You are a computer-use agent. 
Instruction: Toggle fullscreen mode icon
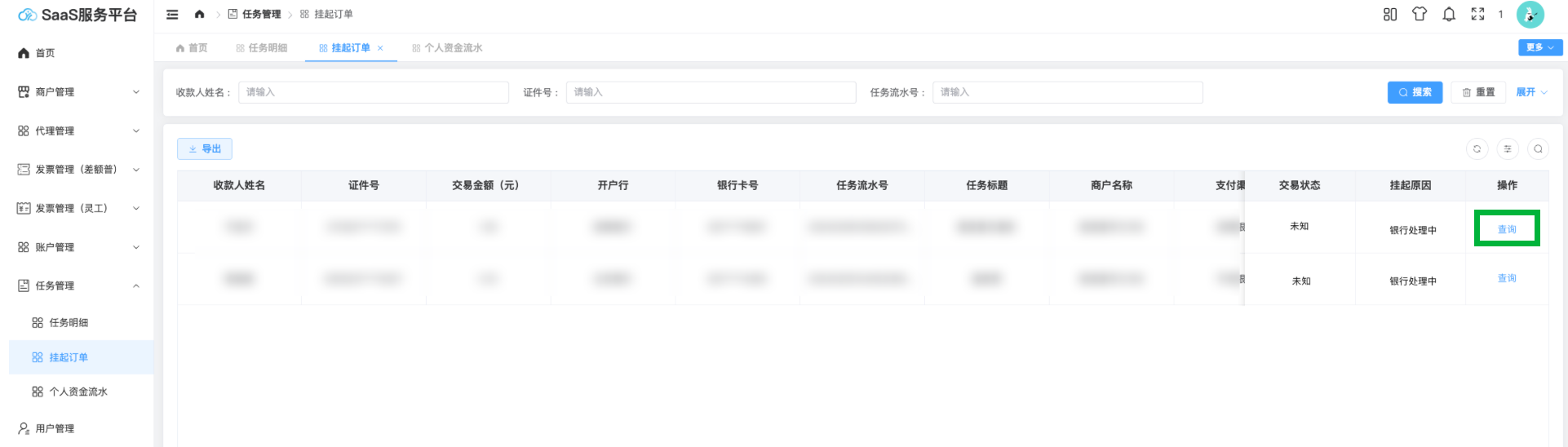pyautogui.click(x=1477, y=15)
